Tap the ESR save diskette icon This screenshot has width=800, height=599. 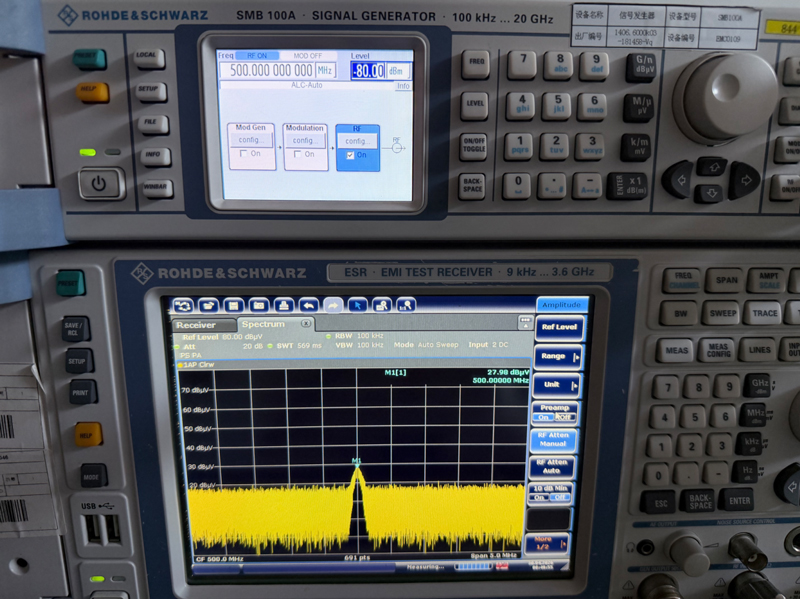point(234,305)
